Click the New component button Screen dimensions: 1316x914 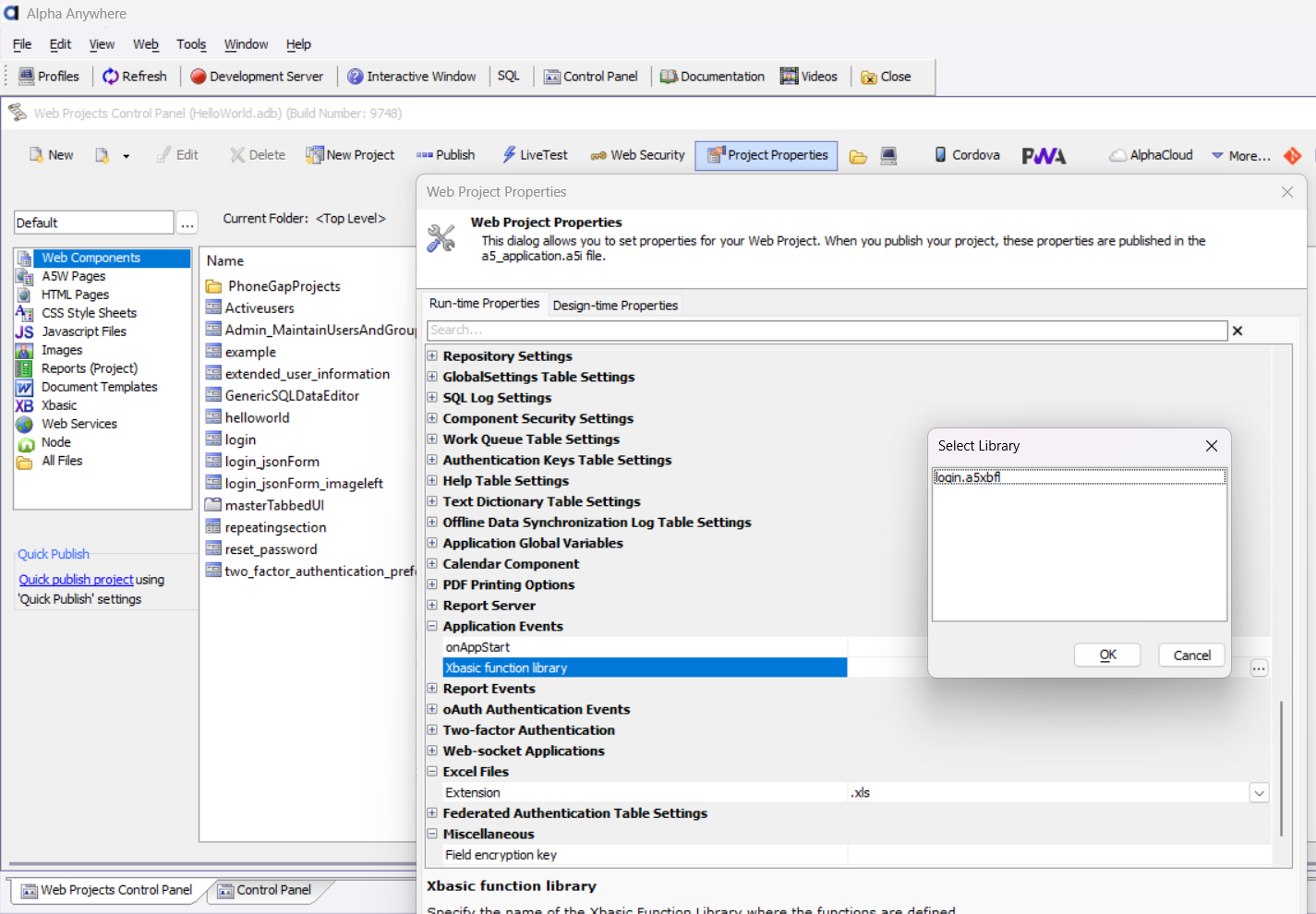[51, 155]
